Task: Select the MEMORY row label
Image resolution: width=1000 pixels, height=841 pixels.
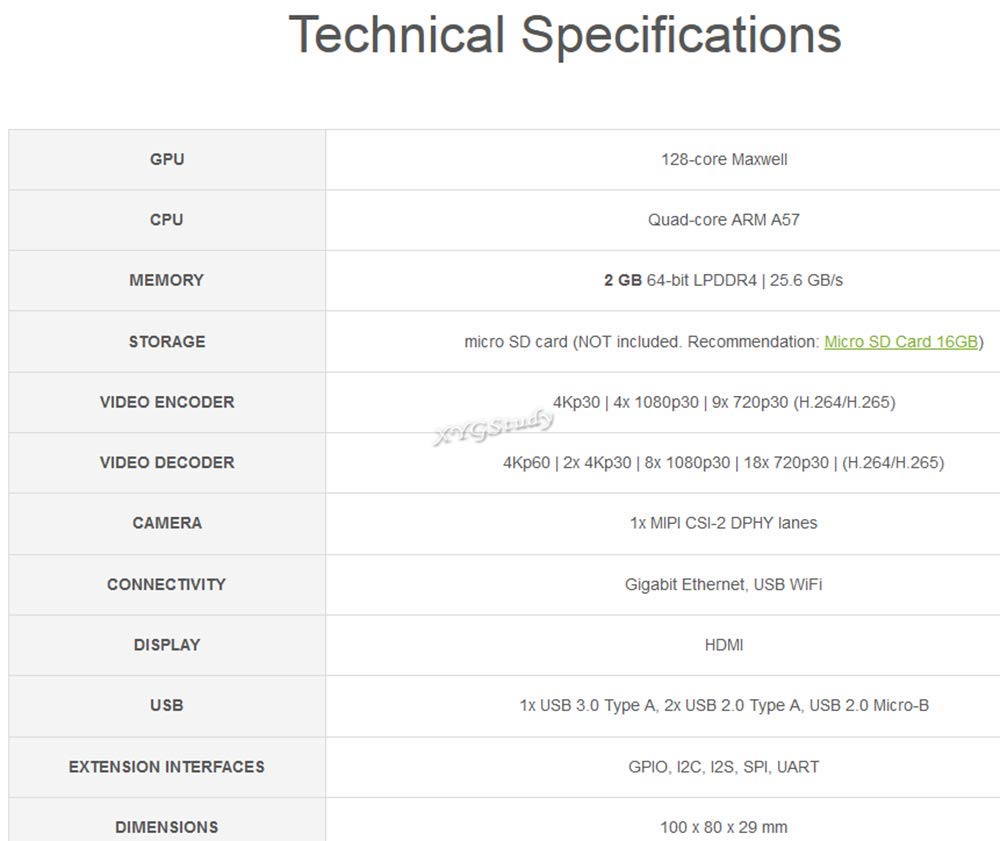Action: pos(167,280)
